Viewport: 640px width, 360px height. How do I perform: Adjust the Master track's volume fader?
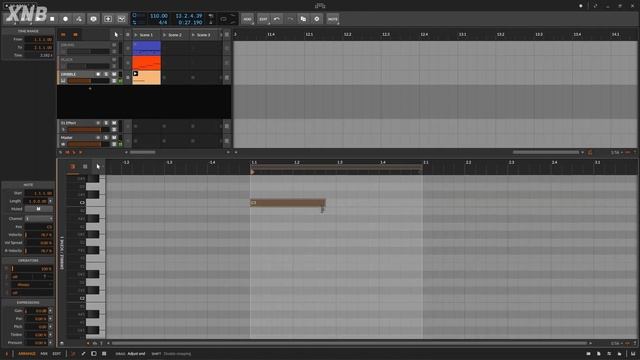[x=89, y=144]
